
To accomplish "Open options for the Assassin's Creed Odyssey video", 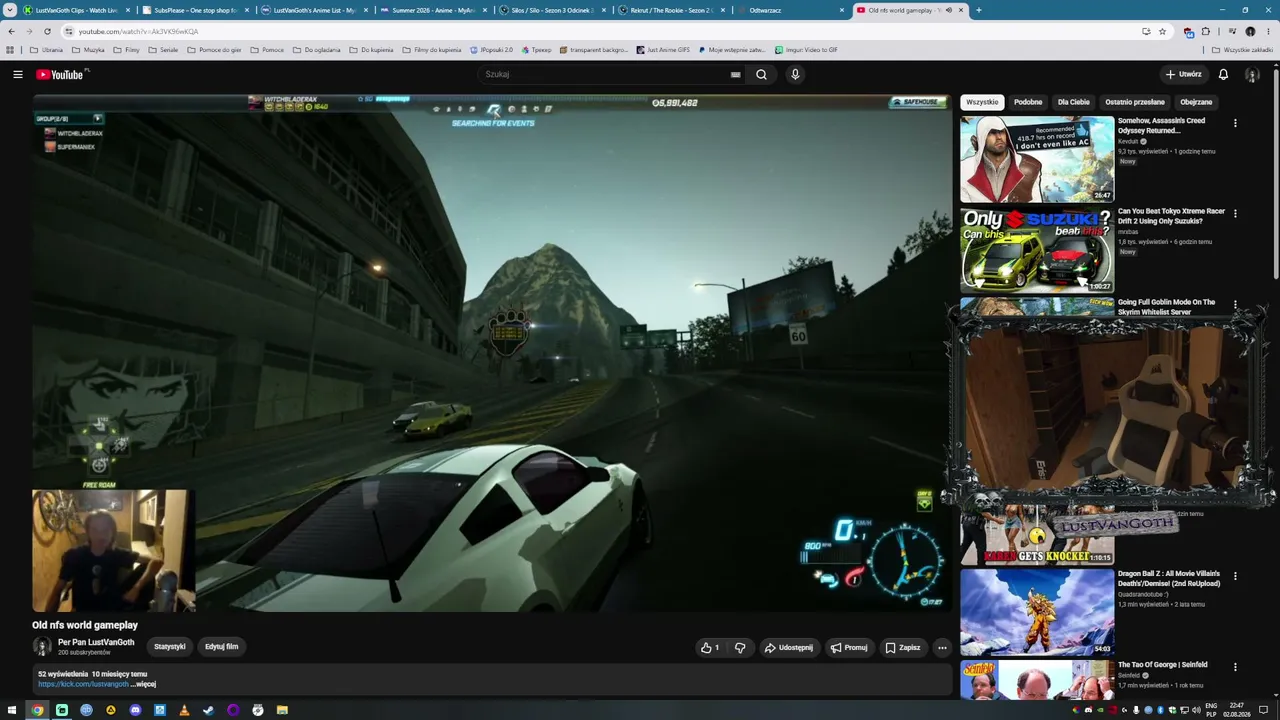I will 1235,123.
